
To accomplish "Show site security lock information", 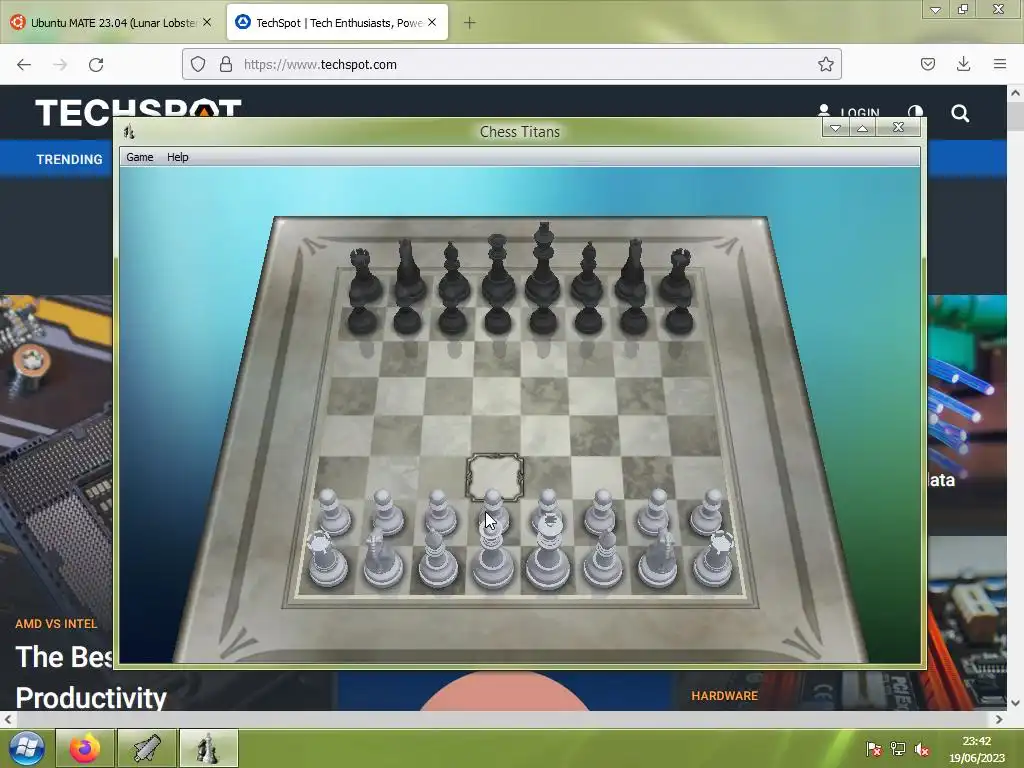I will coord(226,64).
